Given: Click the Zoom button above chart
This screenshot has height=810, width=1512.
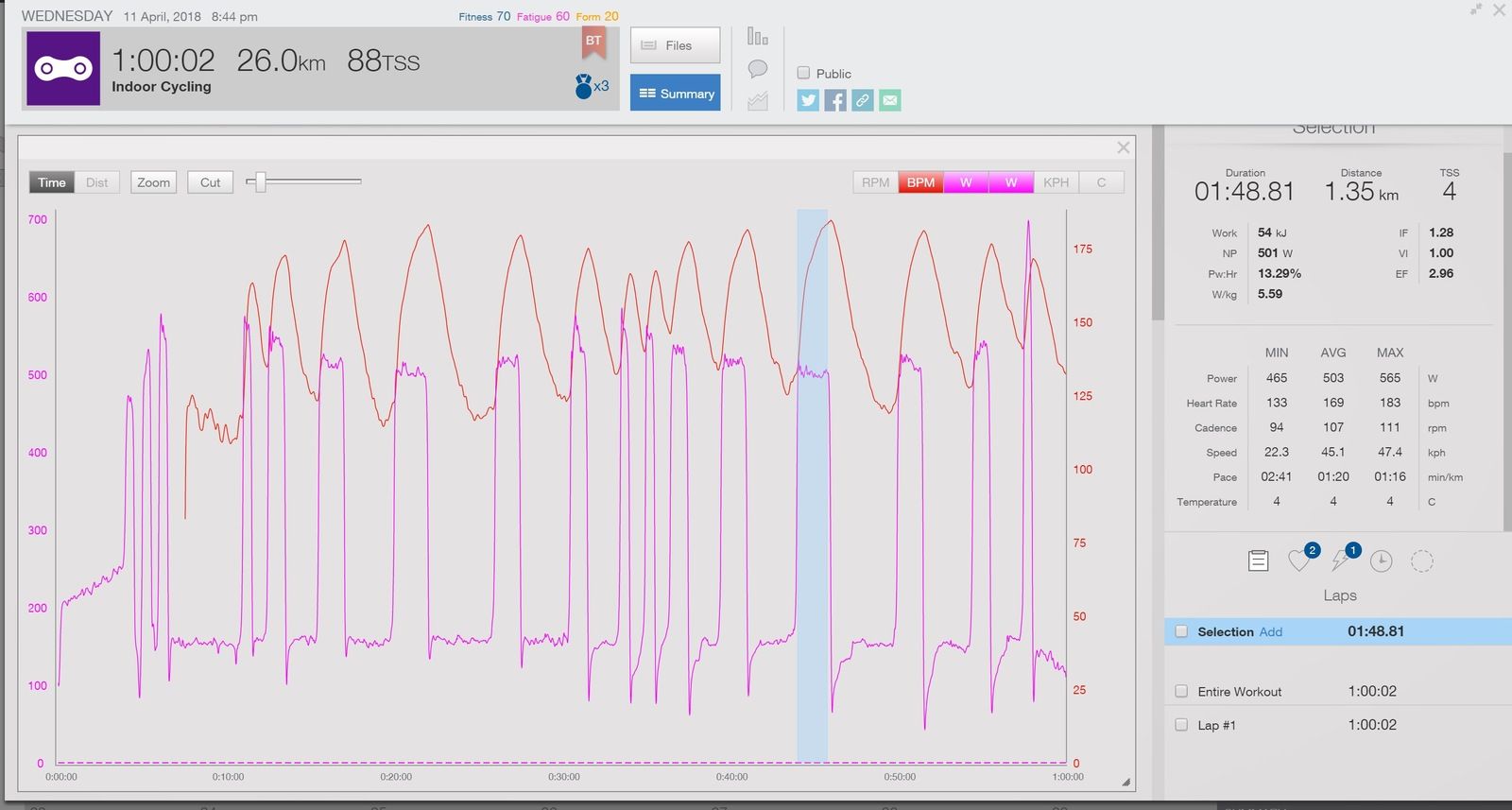Looking at the screenshot, I should (153, 182).
